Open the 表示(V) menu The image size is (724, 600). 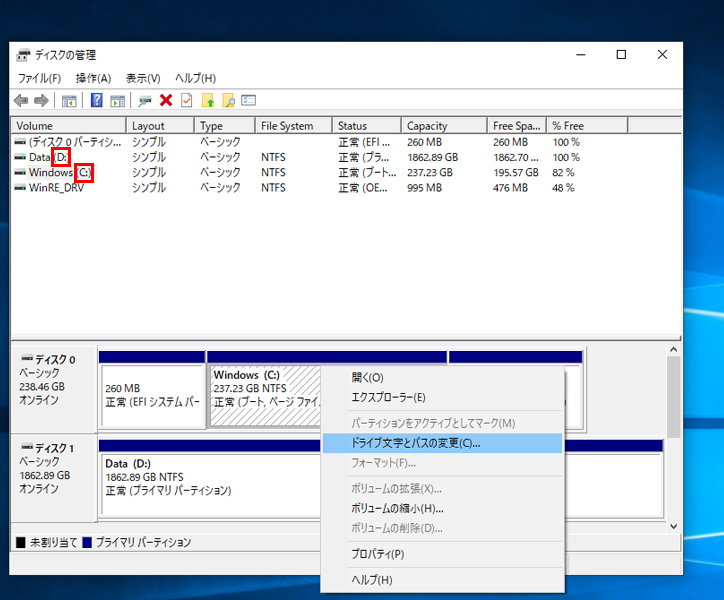point(143,78)
